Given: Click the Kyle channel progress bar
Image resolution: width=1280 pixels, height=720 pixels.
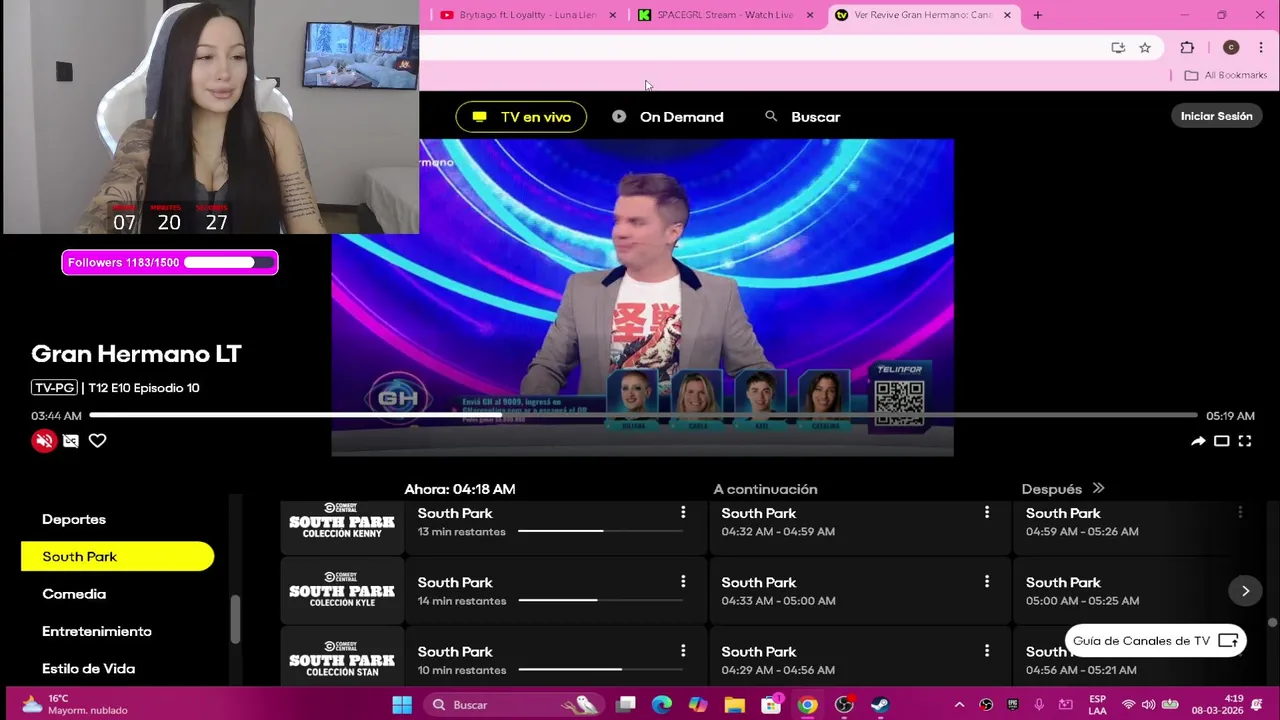Looking at the screenshot, I should [x=599, y=600].
